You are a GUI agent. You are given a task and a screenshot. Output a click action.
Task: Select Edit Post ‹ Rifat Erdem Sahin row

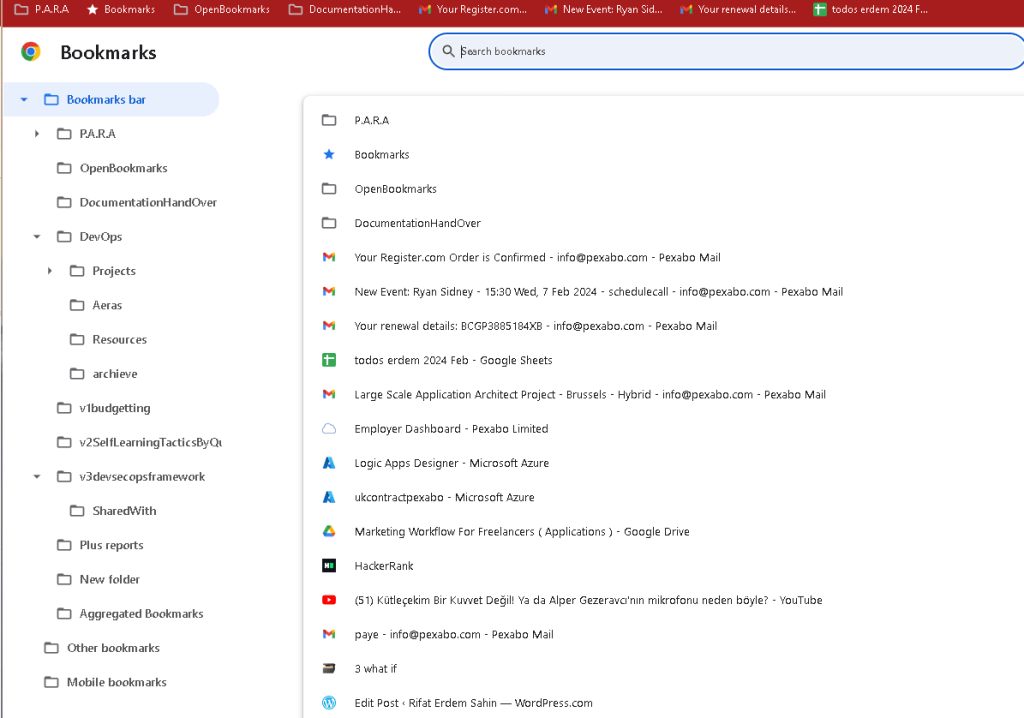(x=473, y=703)
